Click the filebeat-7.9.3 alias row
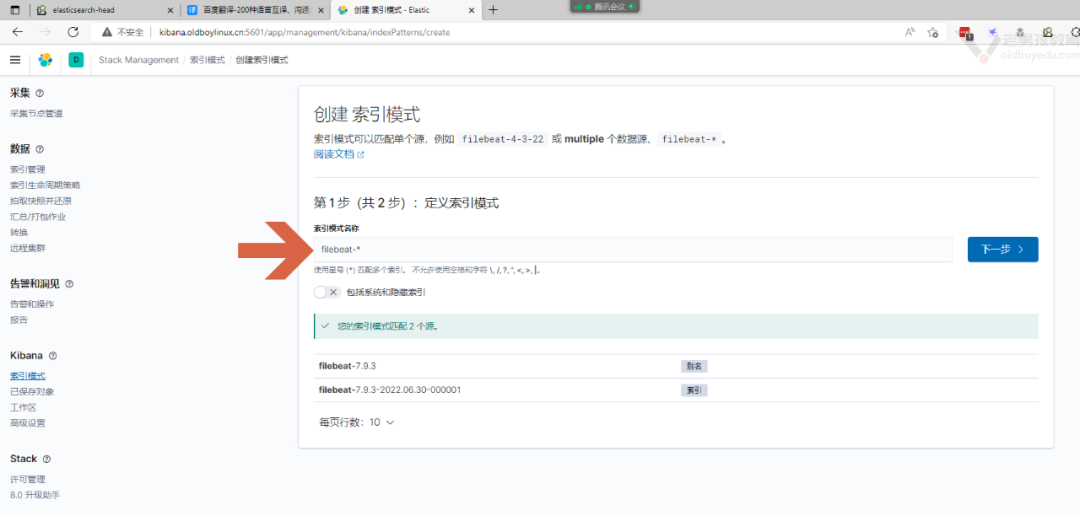 tap(675, 366)
